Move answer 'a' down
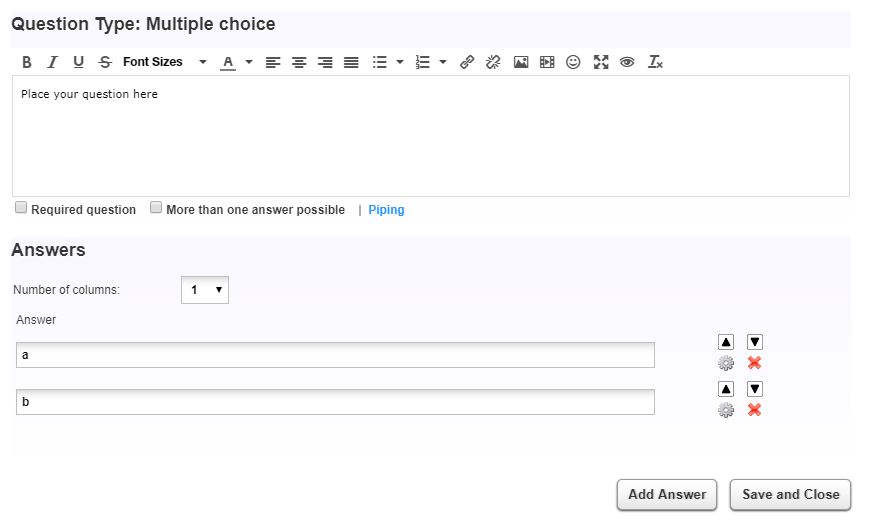Image resolution: width=870 pixels, height=523 pixels. [755, 342]
